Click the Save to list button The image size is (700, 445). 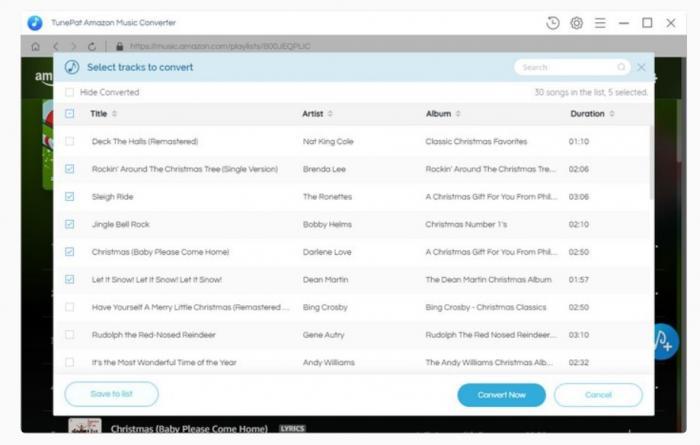click(112, 394)
